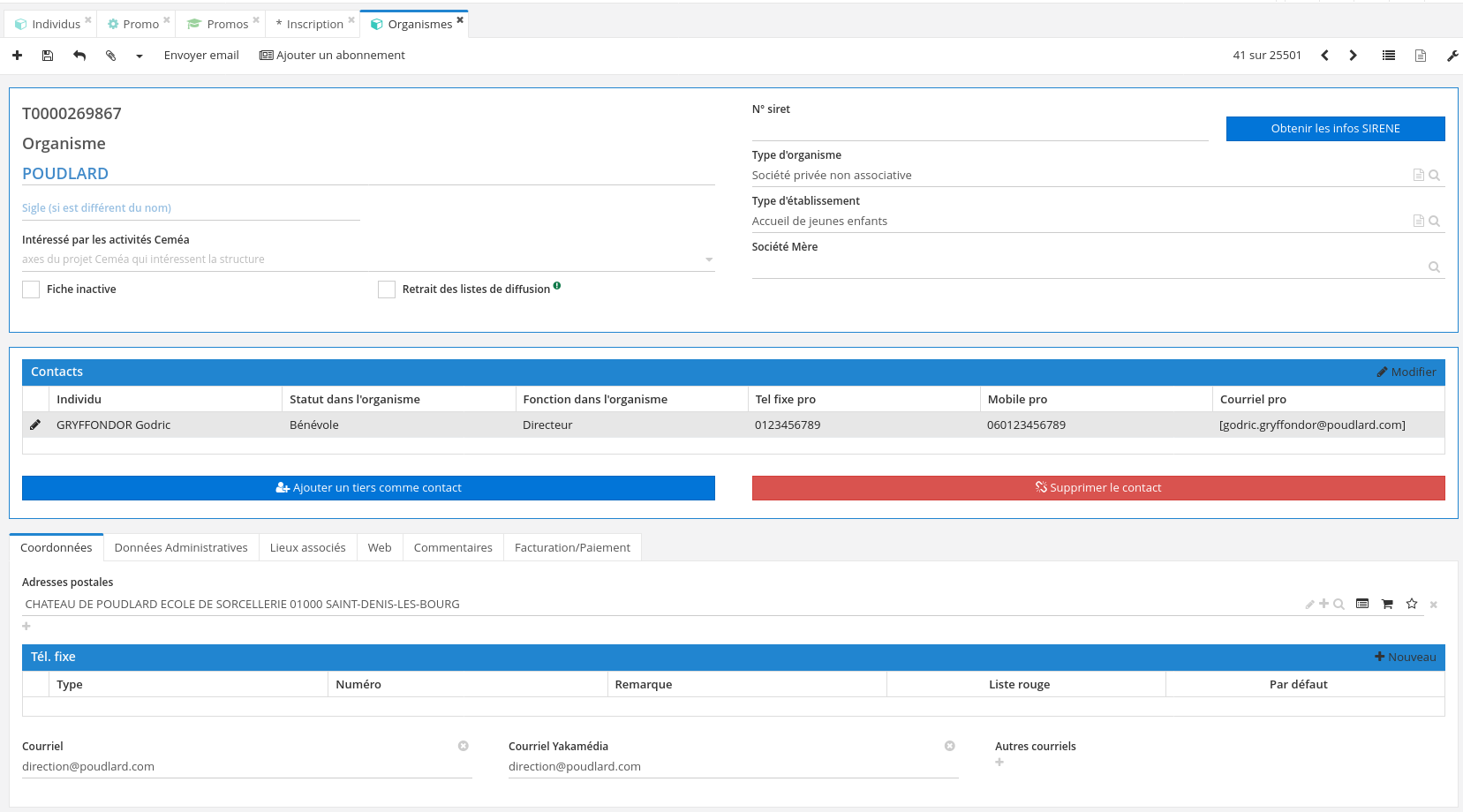Click Ajouter un abonnement button
The image size is (1463, 812).
[x=332, y=55]
